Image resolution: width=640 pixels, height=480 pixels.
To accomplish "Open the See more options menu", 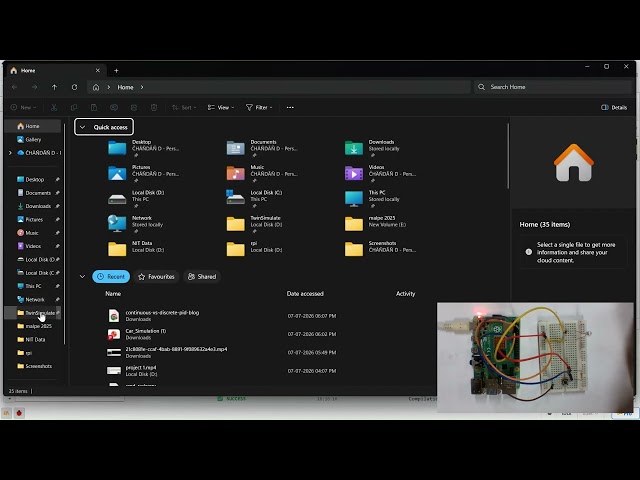I will [290, 107].
